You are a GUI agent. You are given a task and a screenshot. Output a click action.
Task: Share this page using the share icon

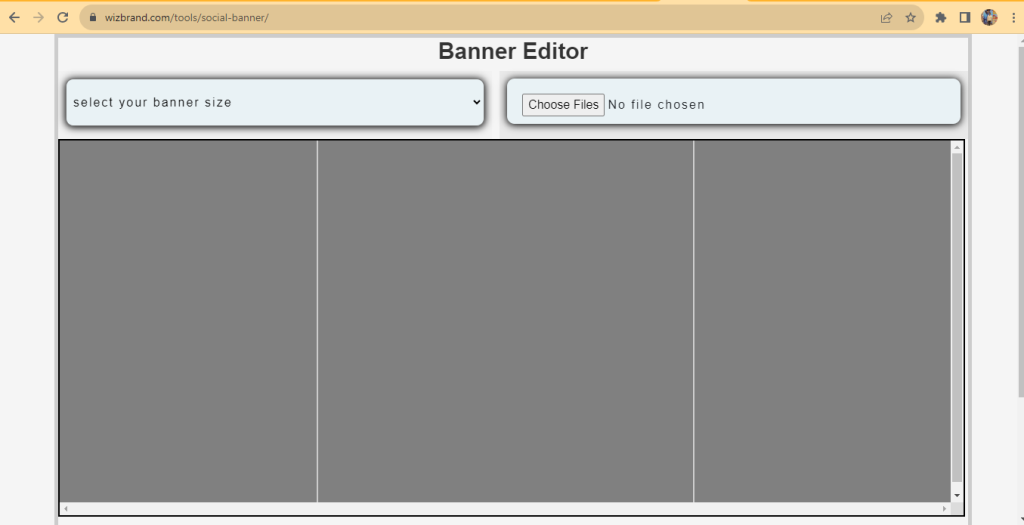coord(886,17)
